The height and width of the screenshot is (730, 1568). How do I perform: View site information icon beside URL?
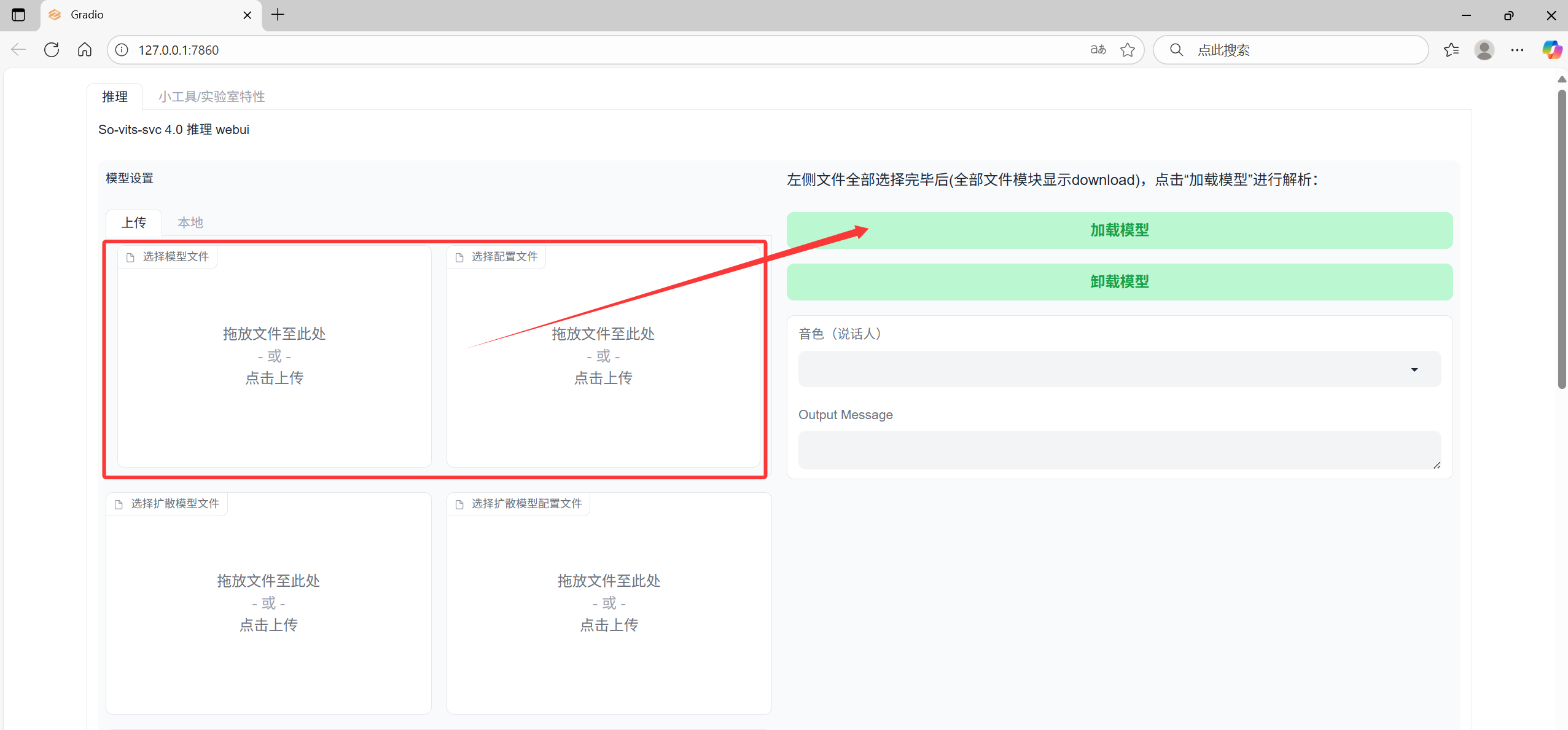point(122,50)
